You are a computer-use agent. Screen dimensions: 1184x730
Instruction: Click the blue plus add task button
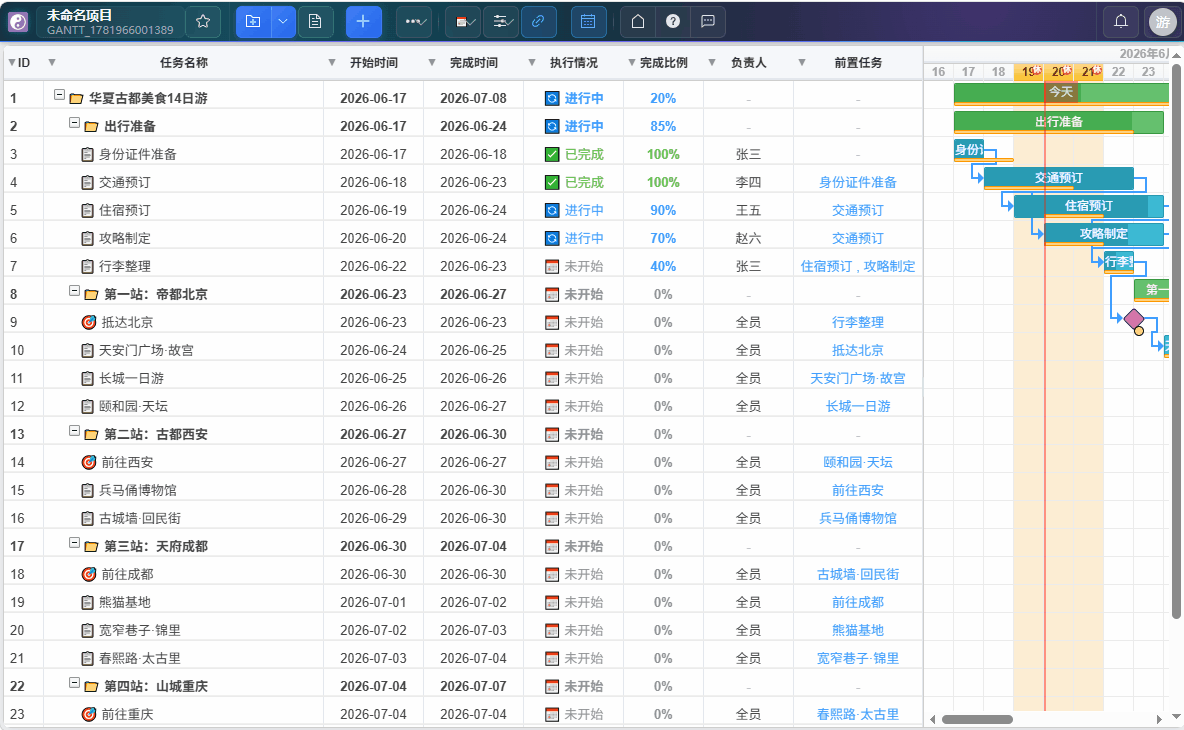point(363,21)
